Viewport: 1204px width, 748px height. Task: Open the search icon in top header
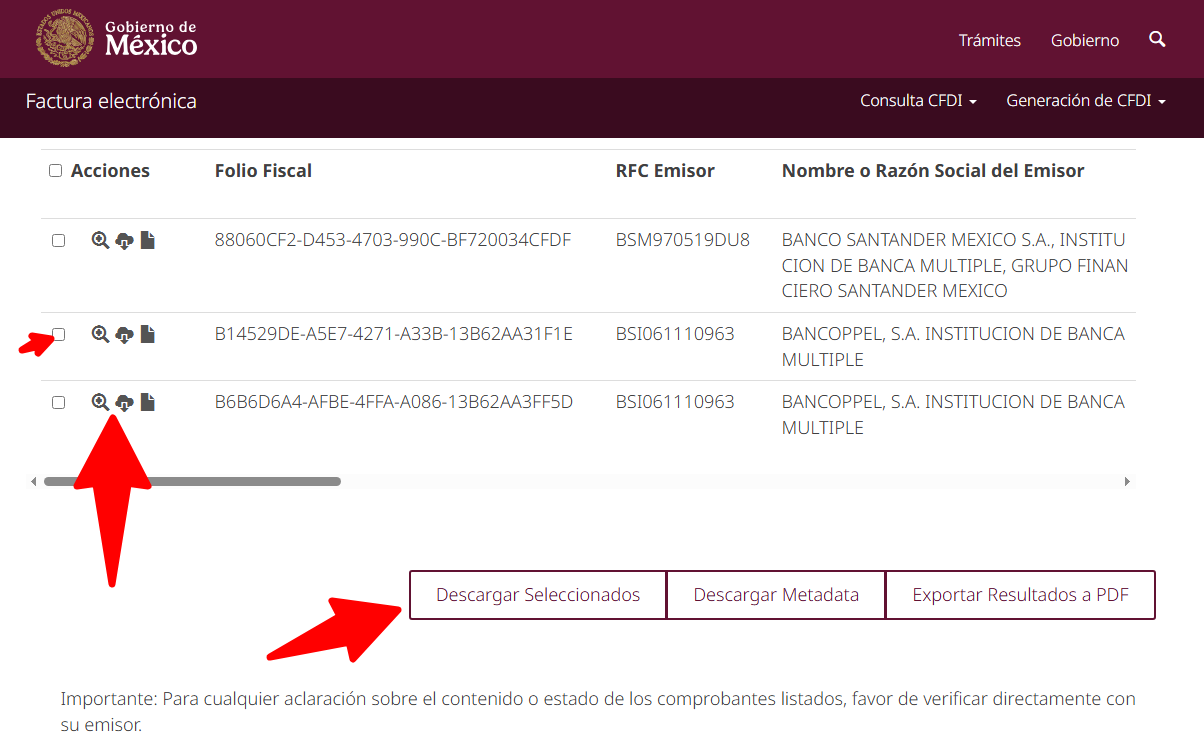click(x=1157, y=40)
